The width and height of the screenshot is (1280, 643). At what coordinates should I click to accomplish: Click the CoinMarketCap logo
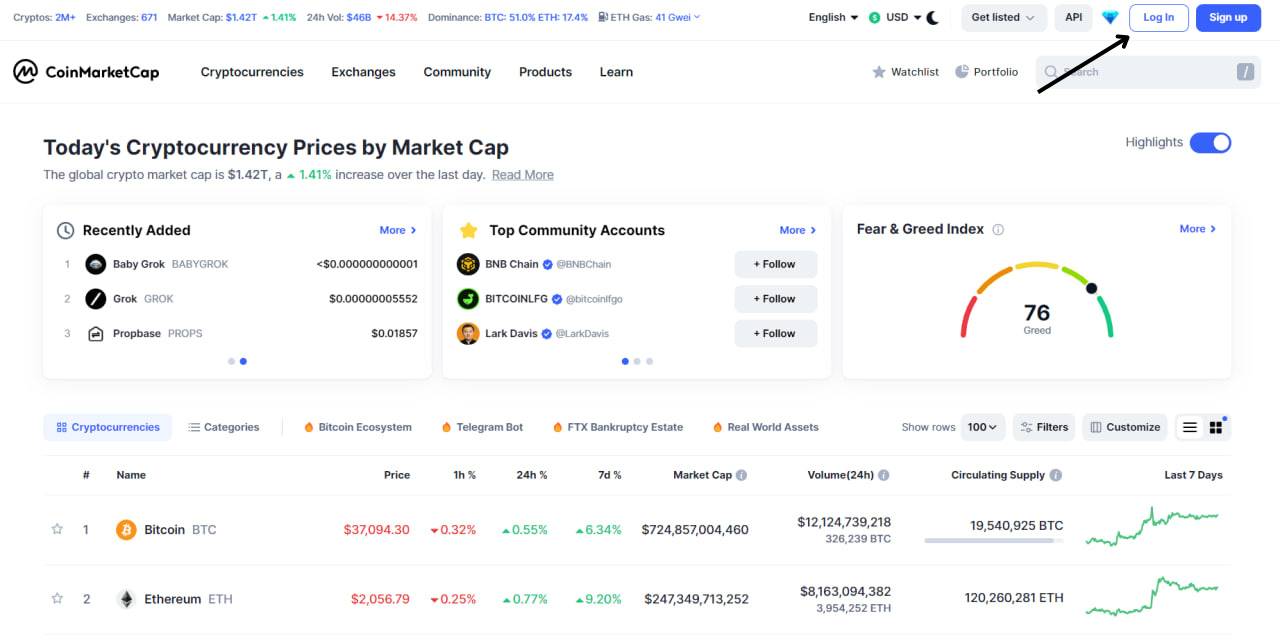click(86, 72)
